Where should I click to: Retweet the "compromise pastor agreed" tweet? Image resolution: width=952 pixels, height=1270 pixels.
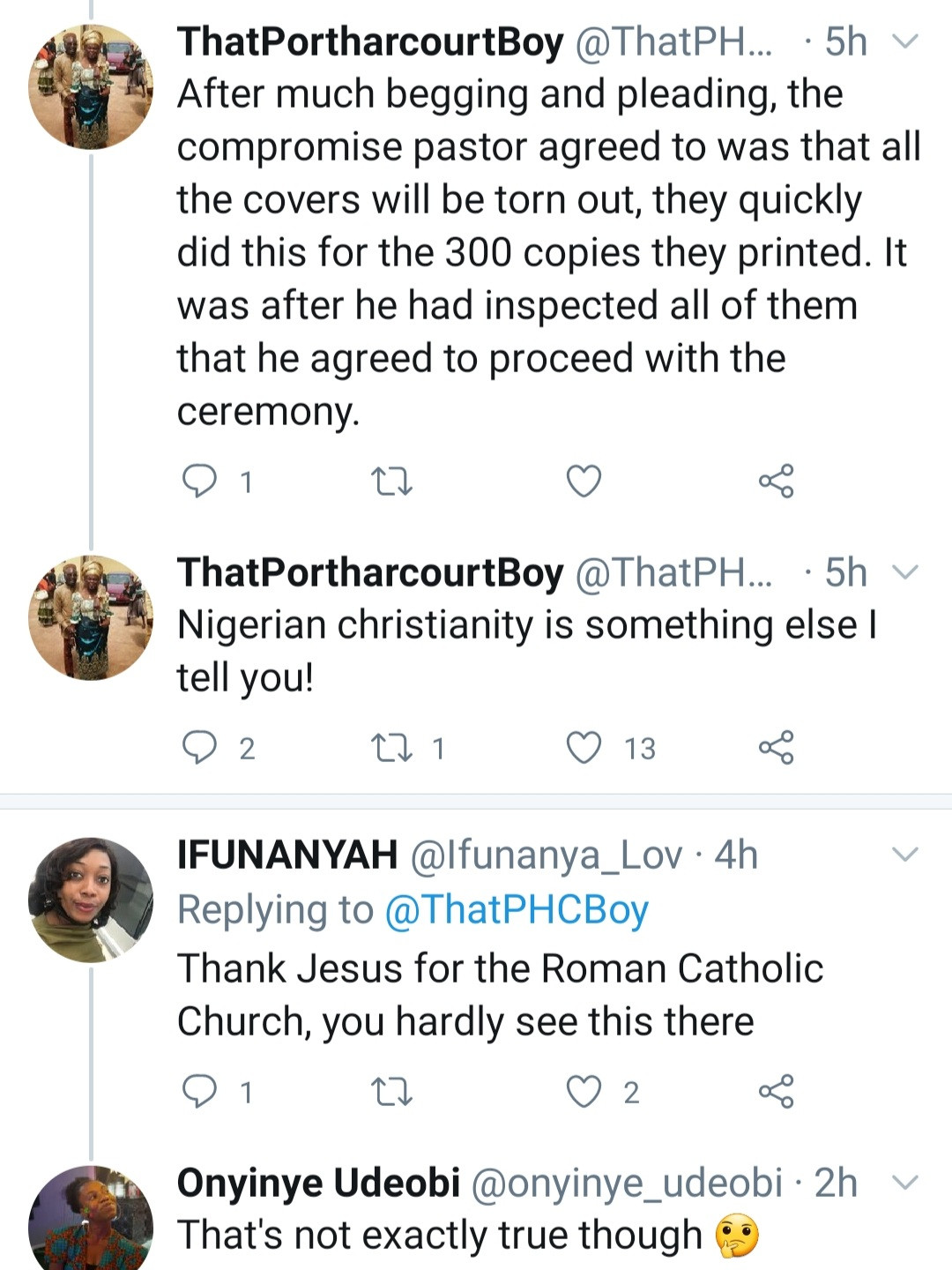[391, 482]
